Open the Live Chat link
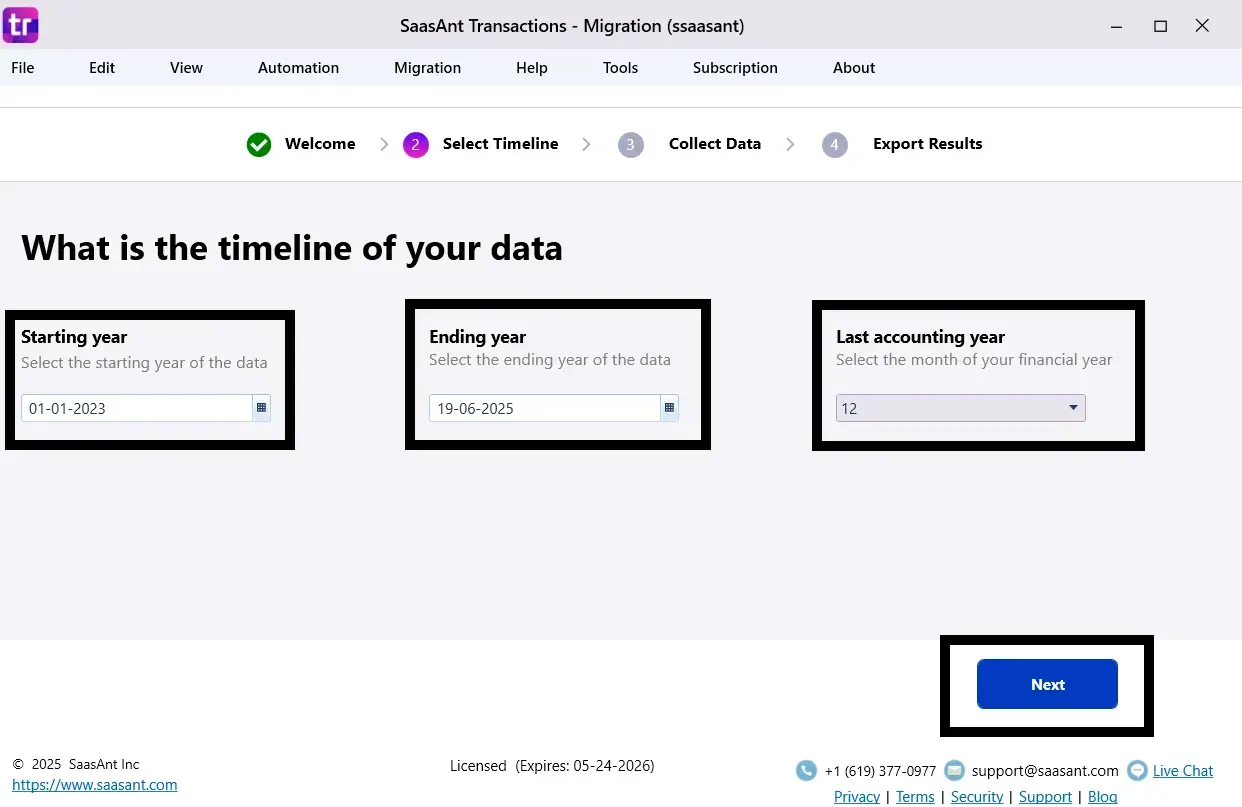 pyautogui.click(x=1183, y=771)
